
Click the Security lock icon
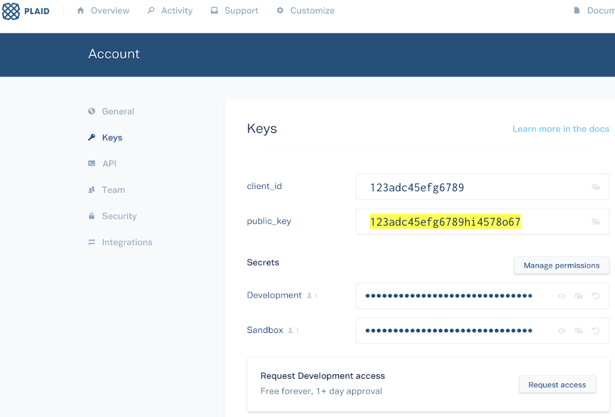click(92, 216)
